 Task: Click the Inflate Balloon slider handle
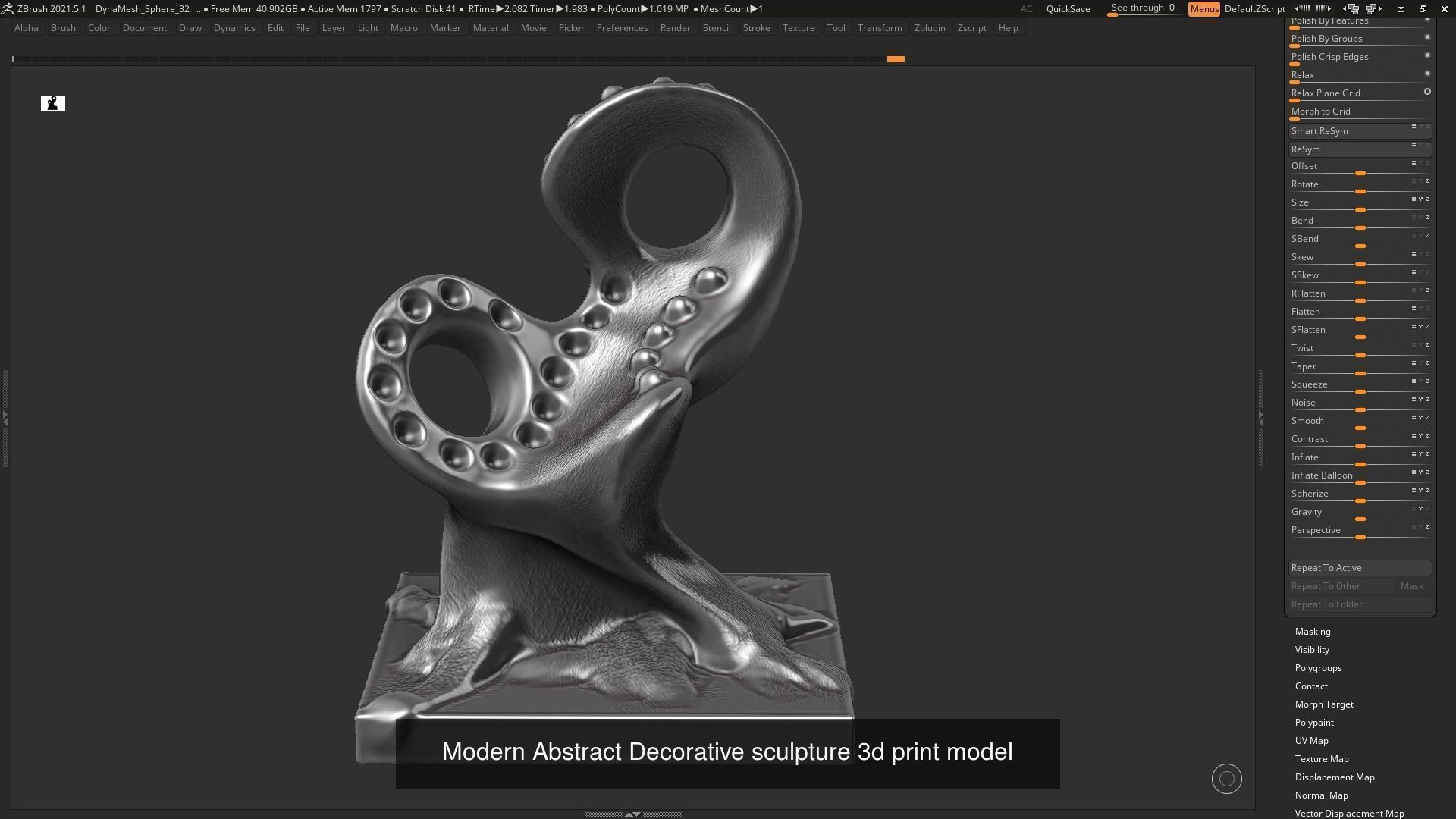1360,482
